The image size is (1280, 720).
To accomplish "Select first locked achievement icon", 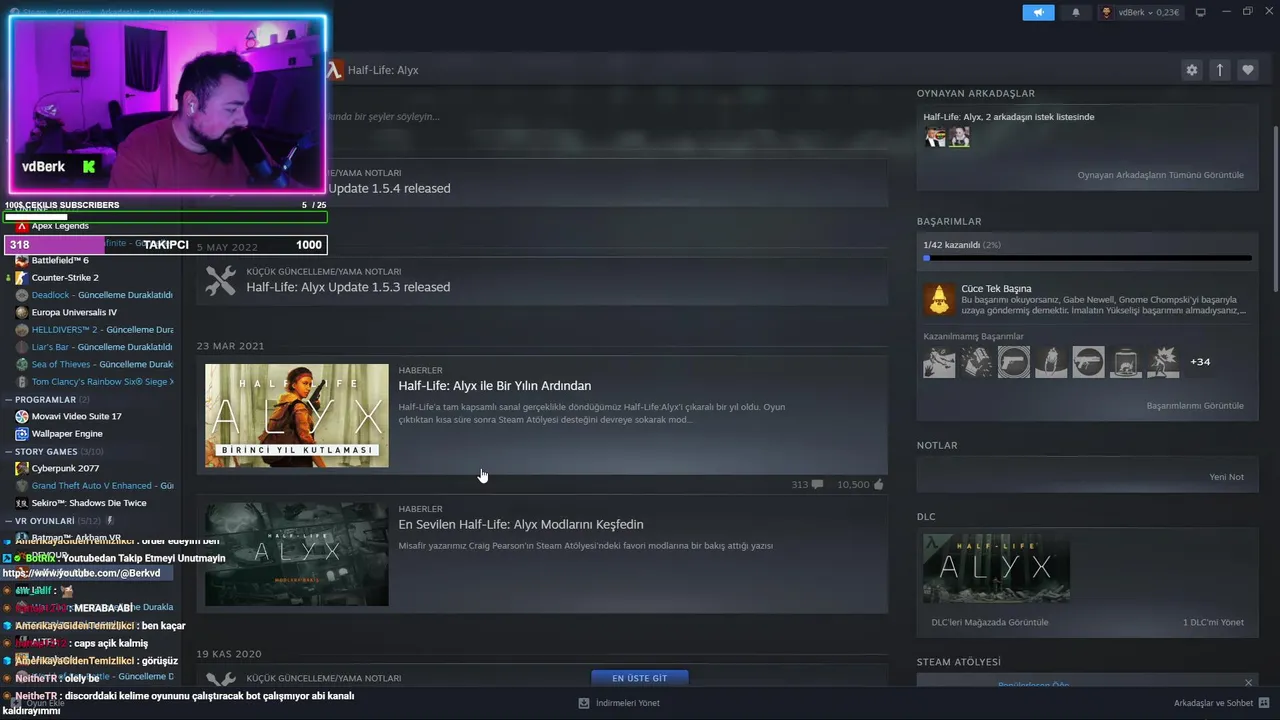I will [939, 362].
